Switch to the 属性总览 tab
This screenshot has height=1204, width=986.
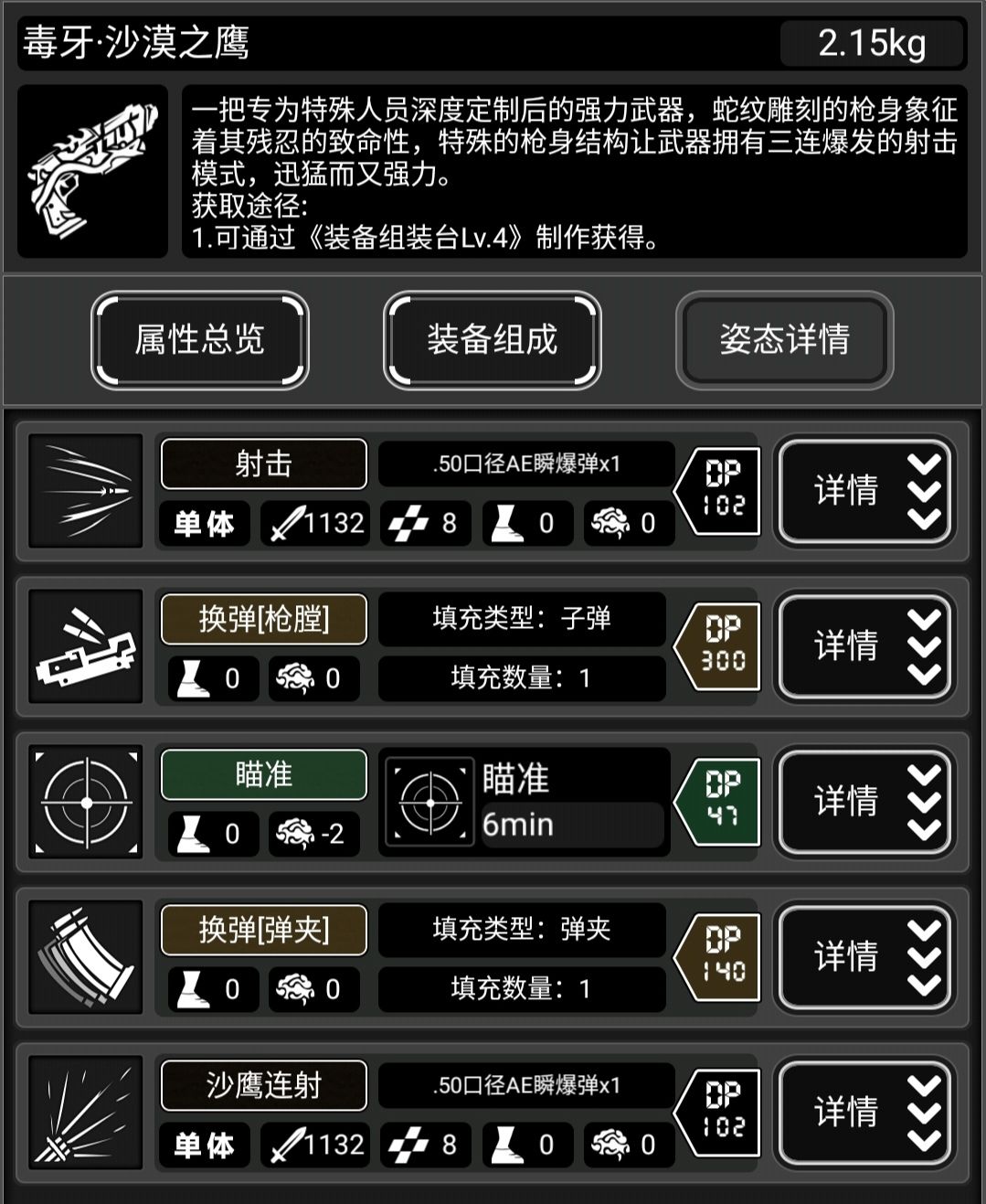[x=200, y=340]
